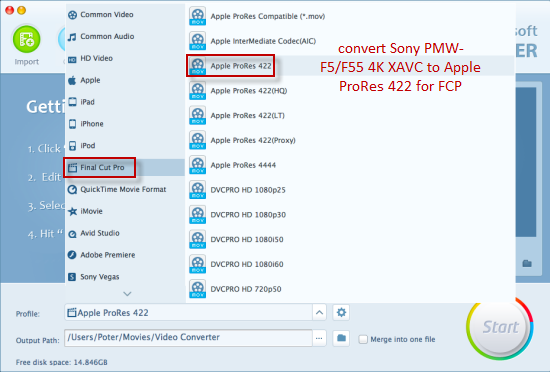Choose the Adobe Premiere category icon

tap(72, 255)
